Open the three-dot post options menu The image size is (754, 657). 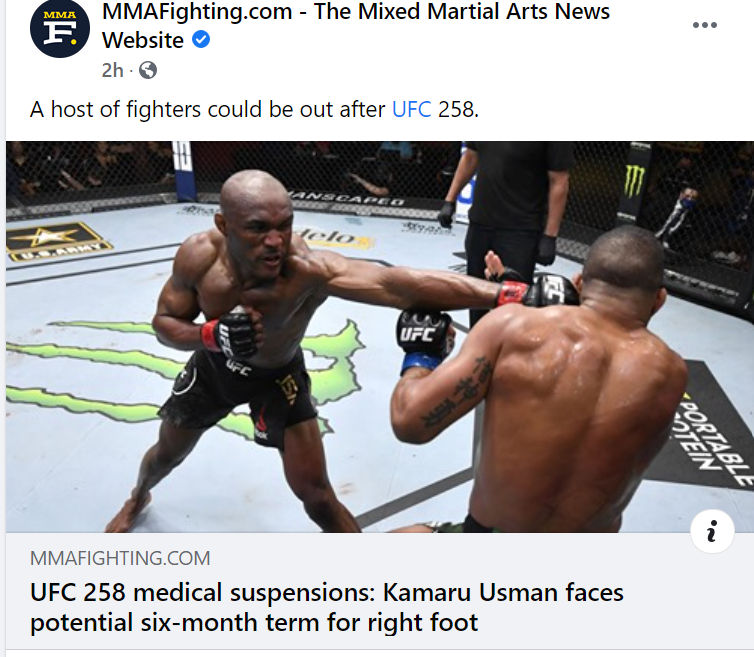704,25
